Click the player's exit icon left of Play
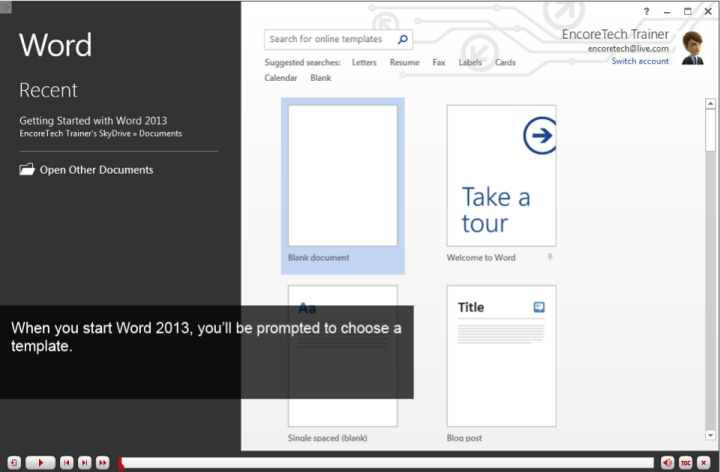The width and height of the screenshot is (720, 472). click(x=14, y=463)
